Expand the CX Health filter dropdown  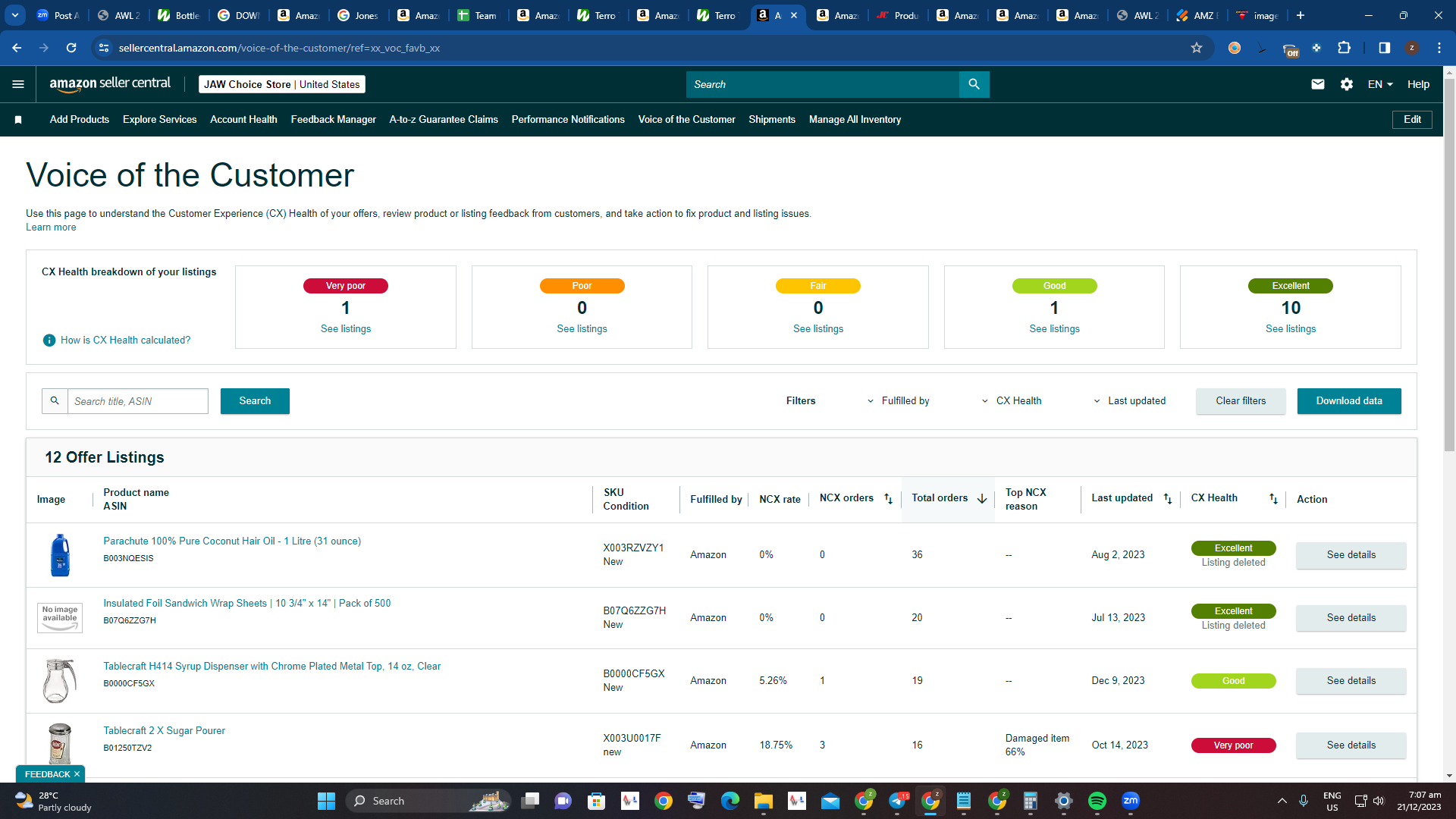click(x=1012, y=401)
